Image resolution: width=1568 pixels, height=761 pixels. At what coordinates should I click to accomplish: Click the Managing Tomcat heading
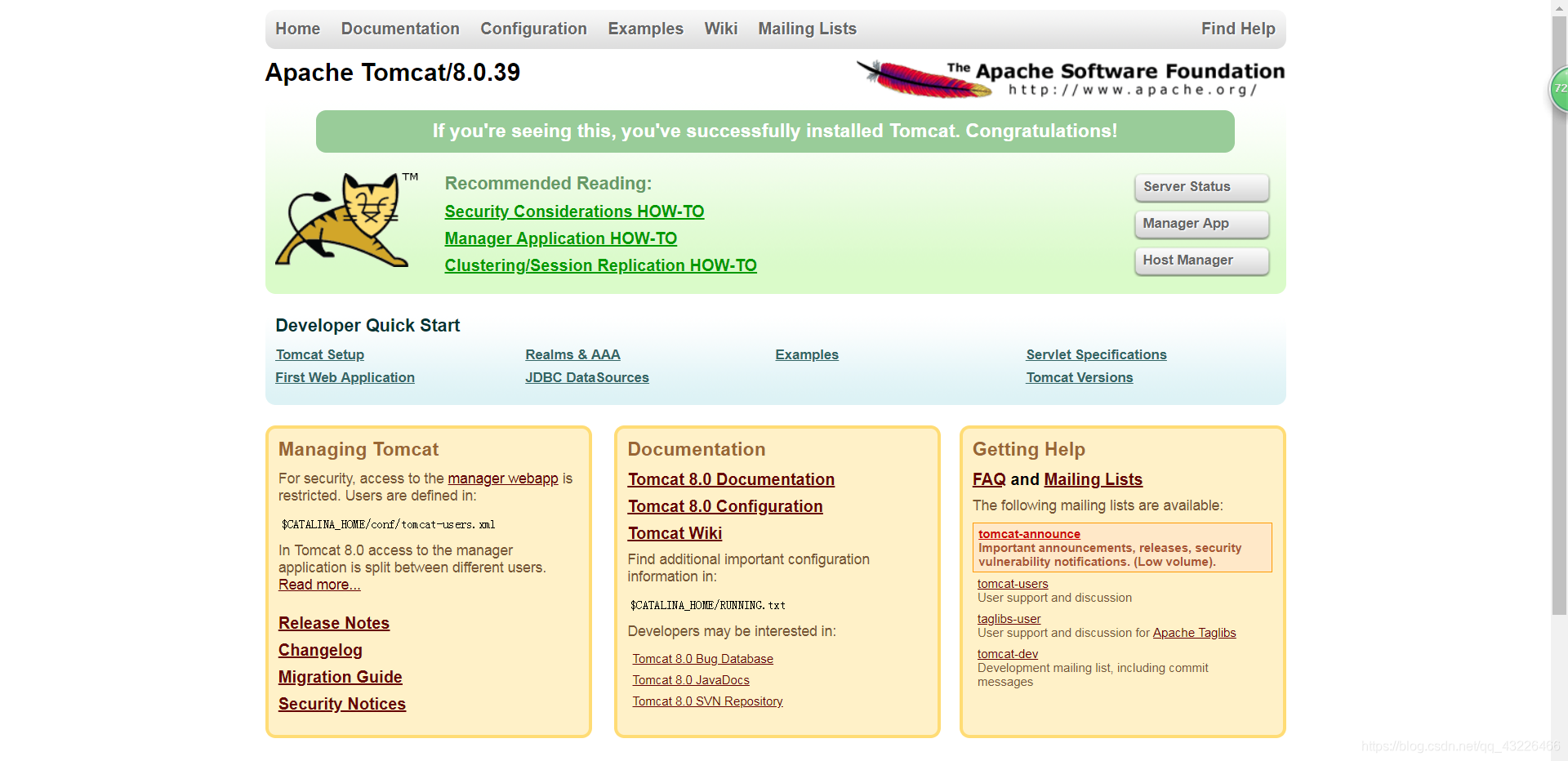[x=359, y=449]
